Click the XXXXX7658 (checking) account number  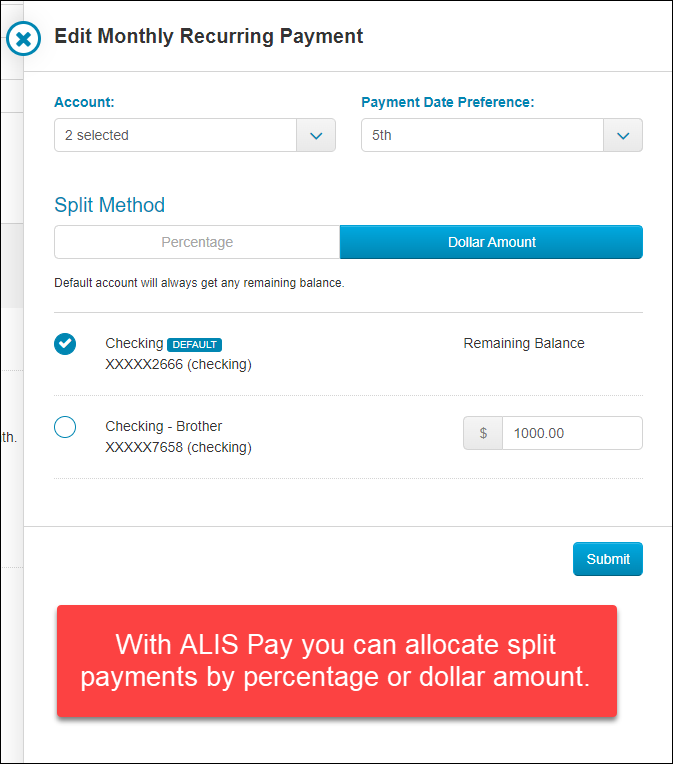[x=178, y=447]
